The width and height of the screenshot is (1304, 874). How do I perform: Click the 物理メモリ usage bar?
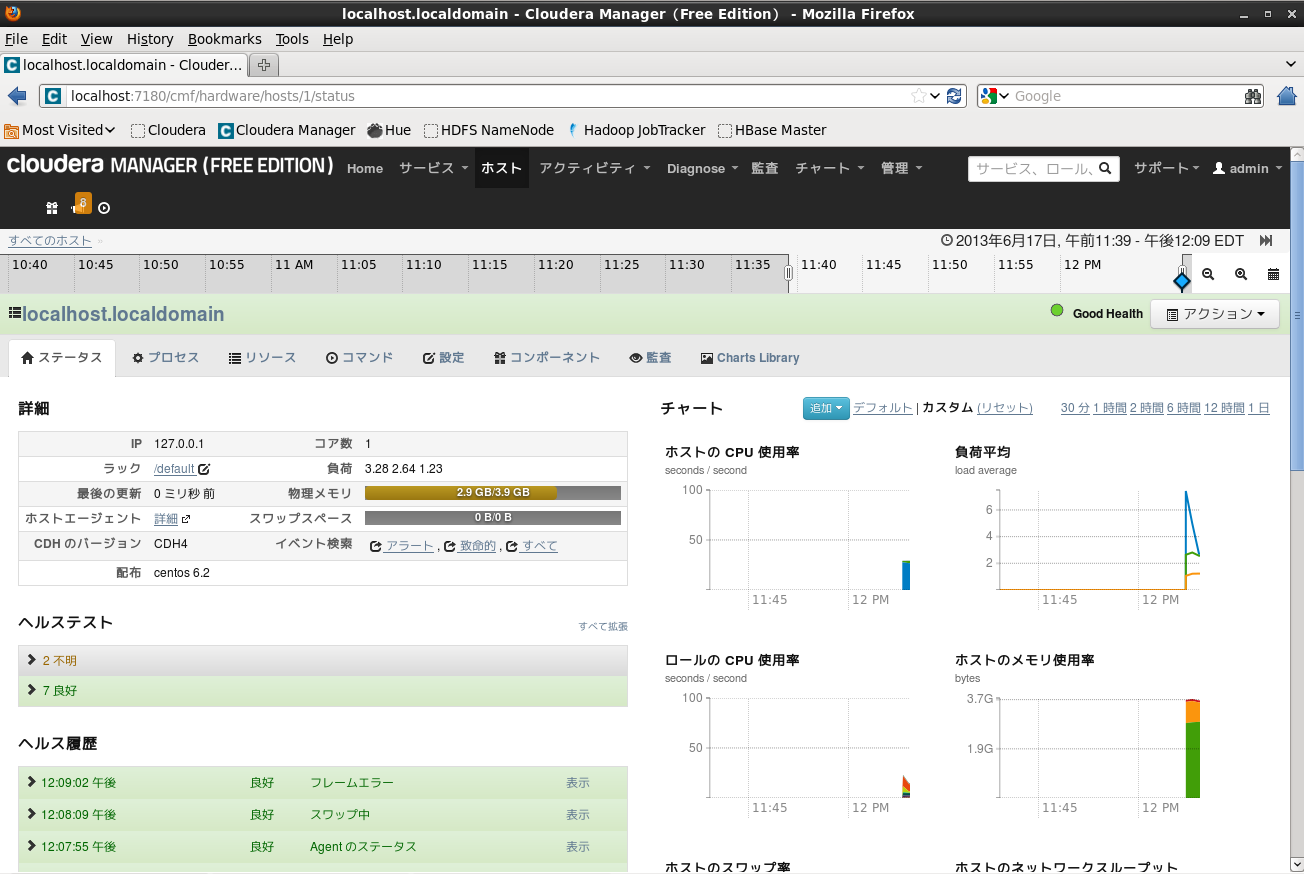(493, 493)
